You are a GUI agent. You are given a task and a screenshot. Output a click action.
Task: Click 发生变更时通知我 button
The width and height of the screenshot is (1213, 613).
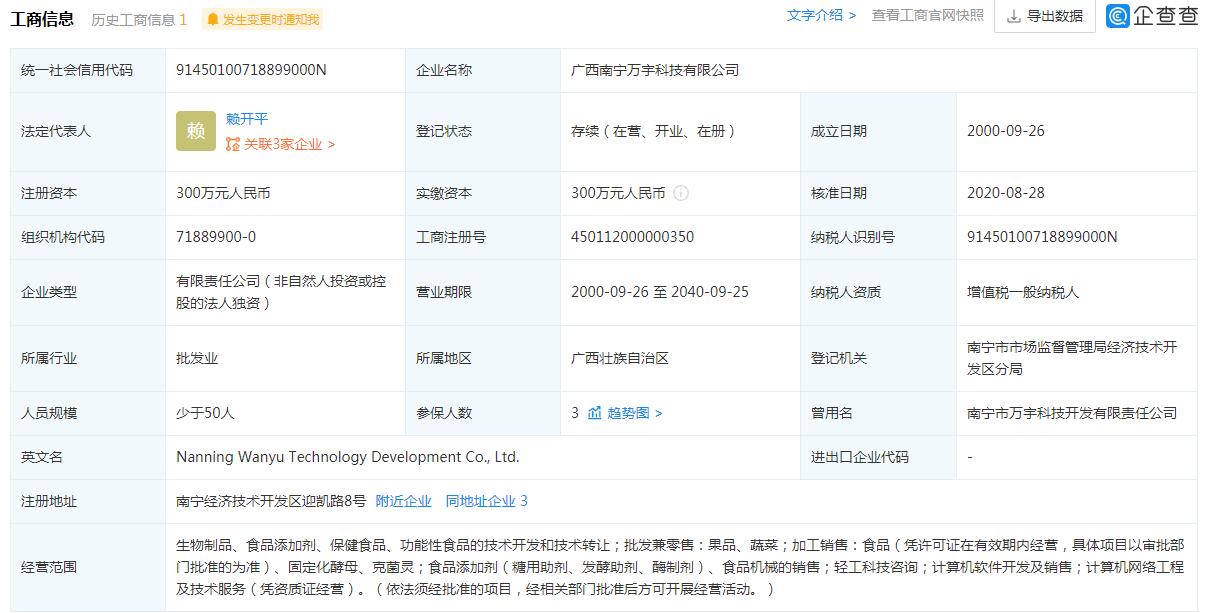click(262, 19)
